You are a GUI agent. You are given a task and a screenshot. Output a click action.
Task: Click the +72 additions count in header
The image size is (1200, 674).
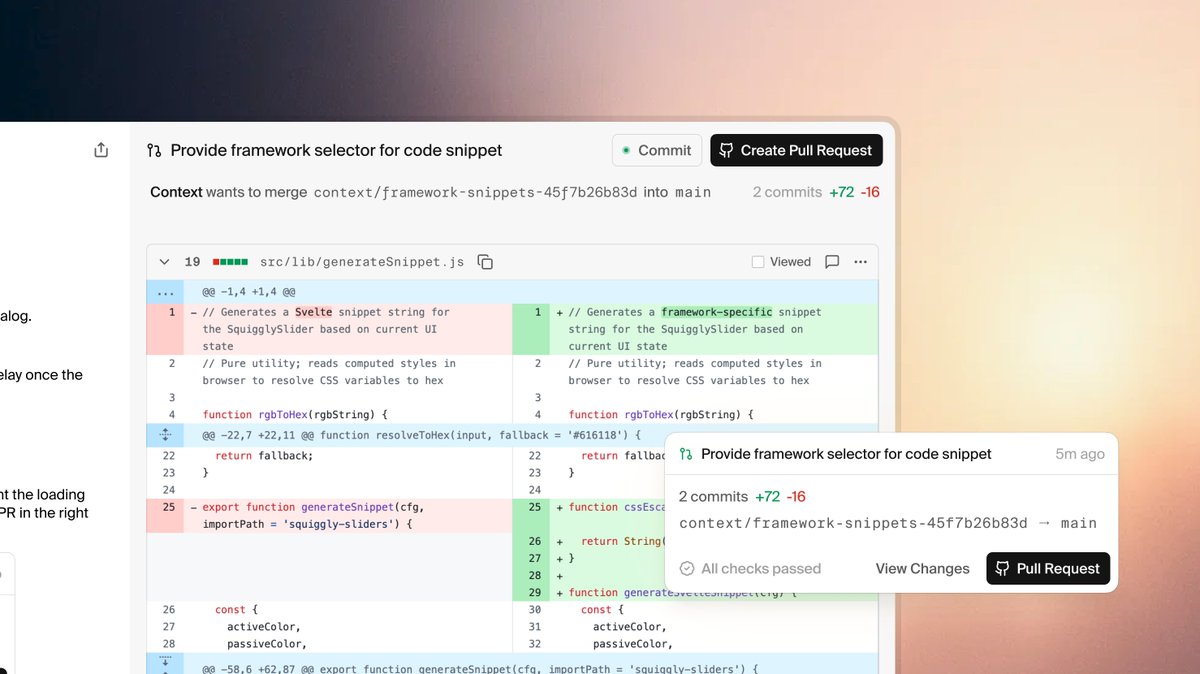(842, 192)
